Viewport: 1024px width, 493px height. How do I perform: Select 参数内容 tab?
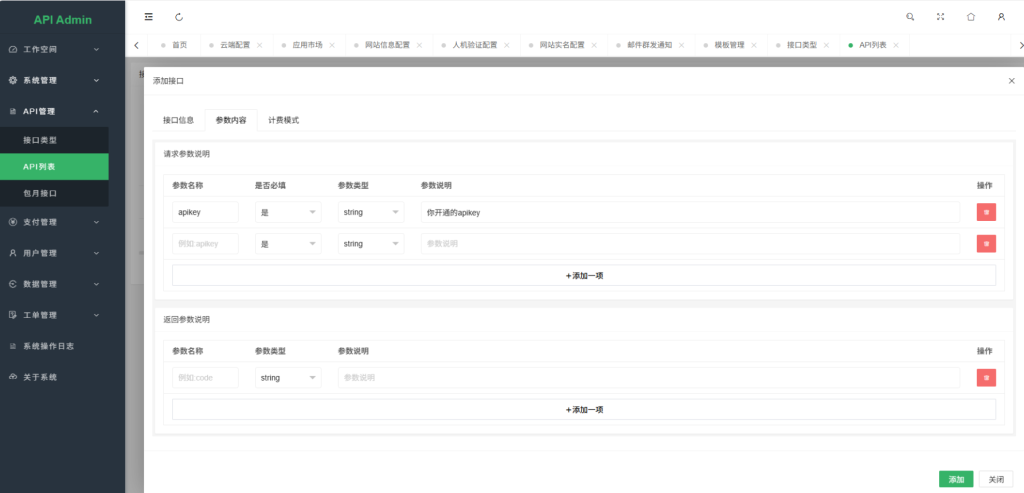[231, 120]
